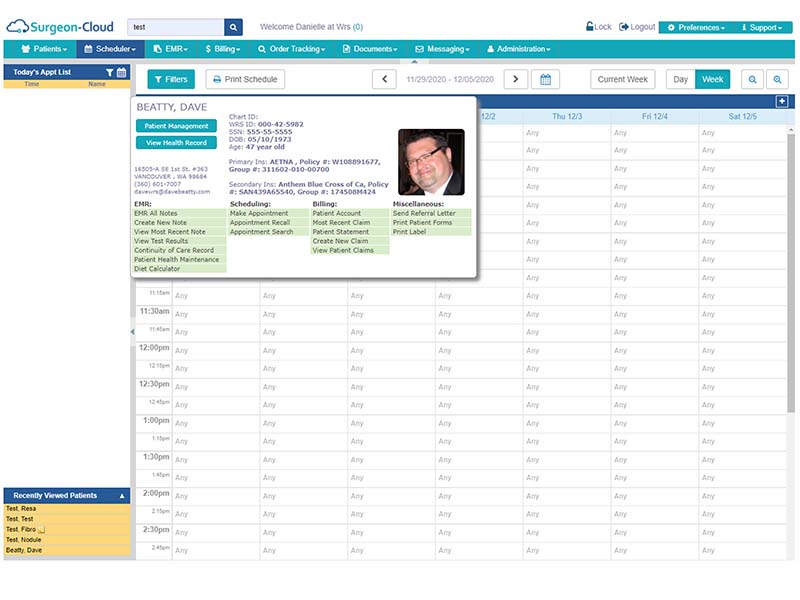800x600 pixels.
Task: Focus the patient search field
Action: point(176,27)
